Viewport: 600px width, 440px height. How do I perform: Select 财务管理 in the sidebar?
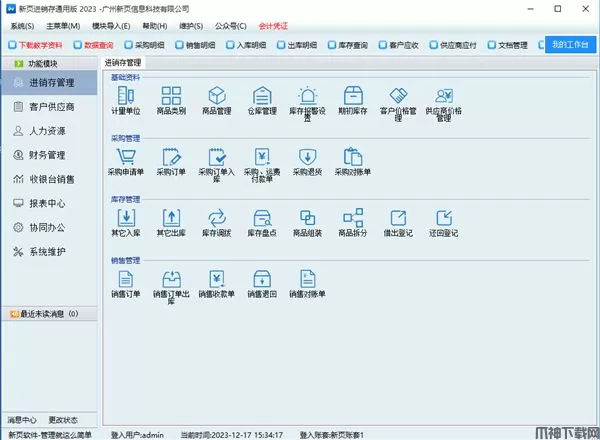[x=49, y=155]
